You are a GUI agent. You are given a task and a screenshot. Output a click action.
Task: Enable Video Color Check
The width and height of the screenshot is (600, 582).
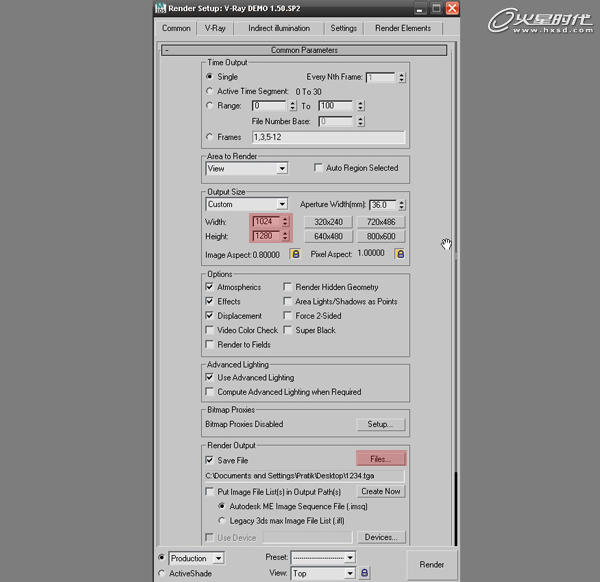point(209,330)
